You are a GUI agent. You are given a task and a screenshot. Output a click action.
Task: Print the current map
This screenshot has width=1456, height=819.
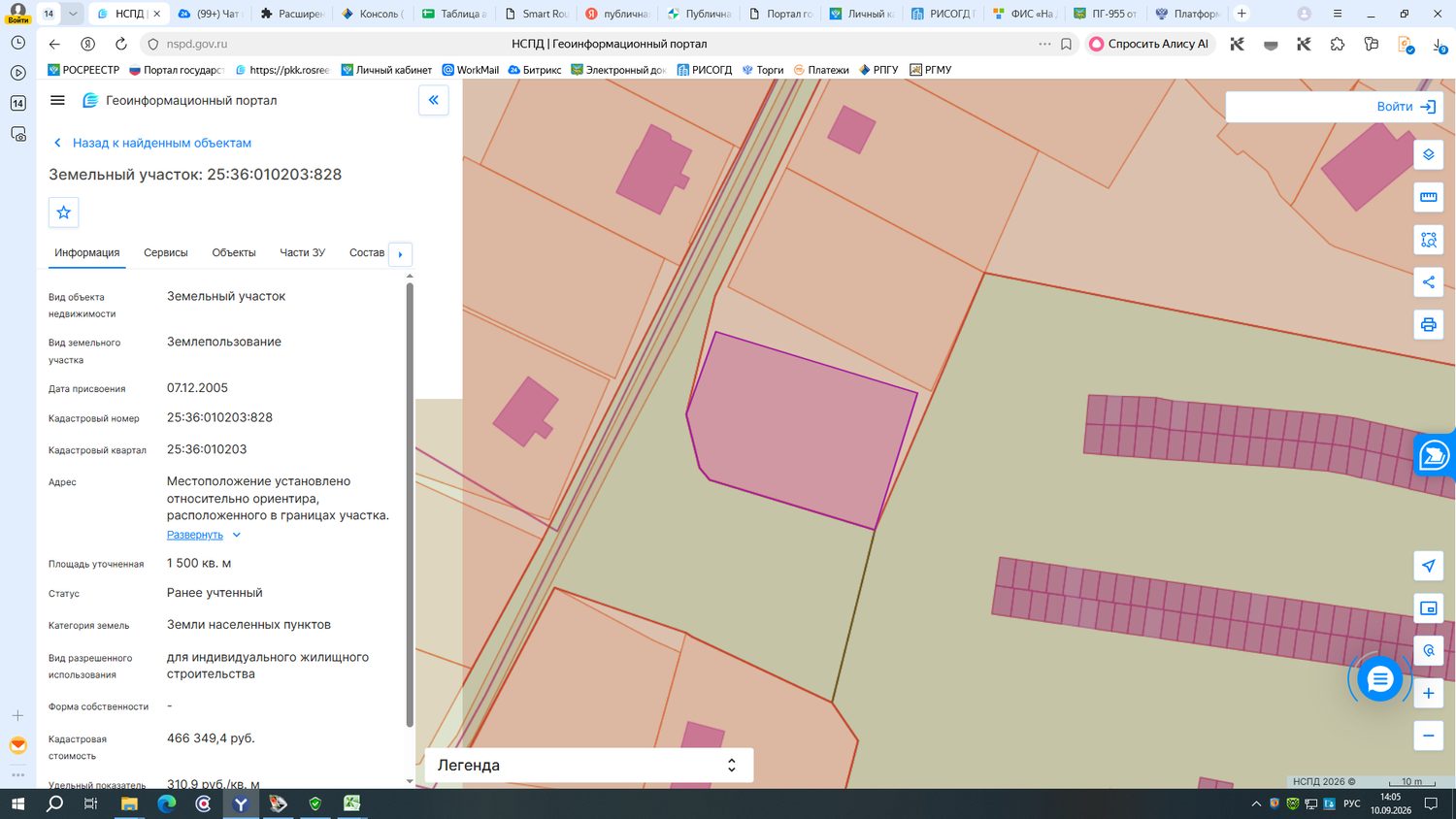tap(1428, 324)
